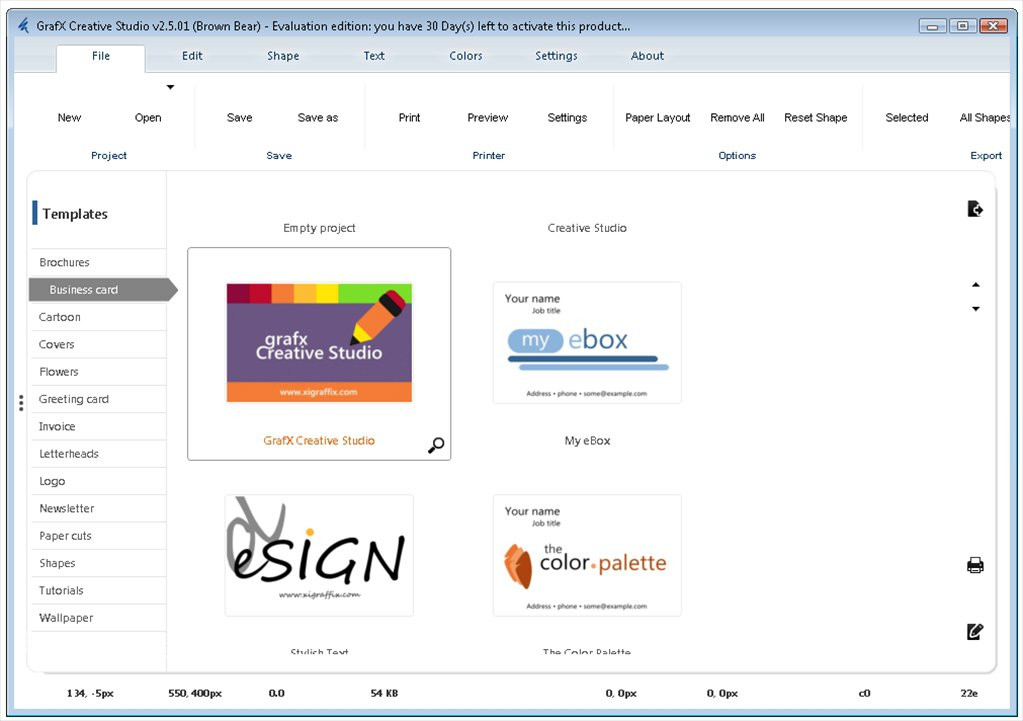
Task: Click the edit pencil icon at bottom right
Action: click(x=975, y=631)
